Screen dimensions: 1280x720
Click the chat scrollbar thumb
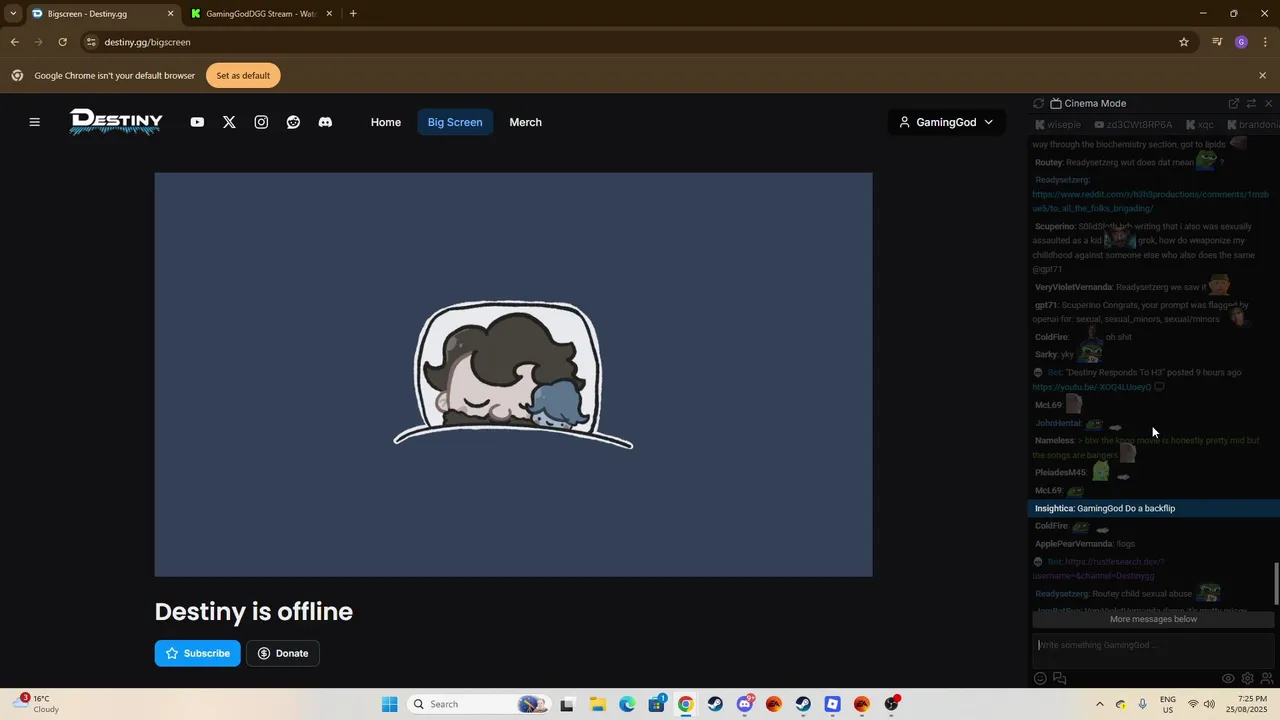[1275, 584]
